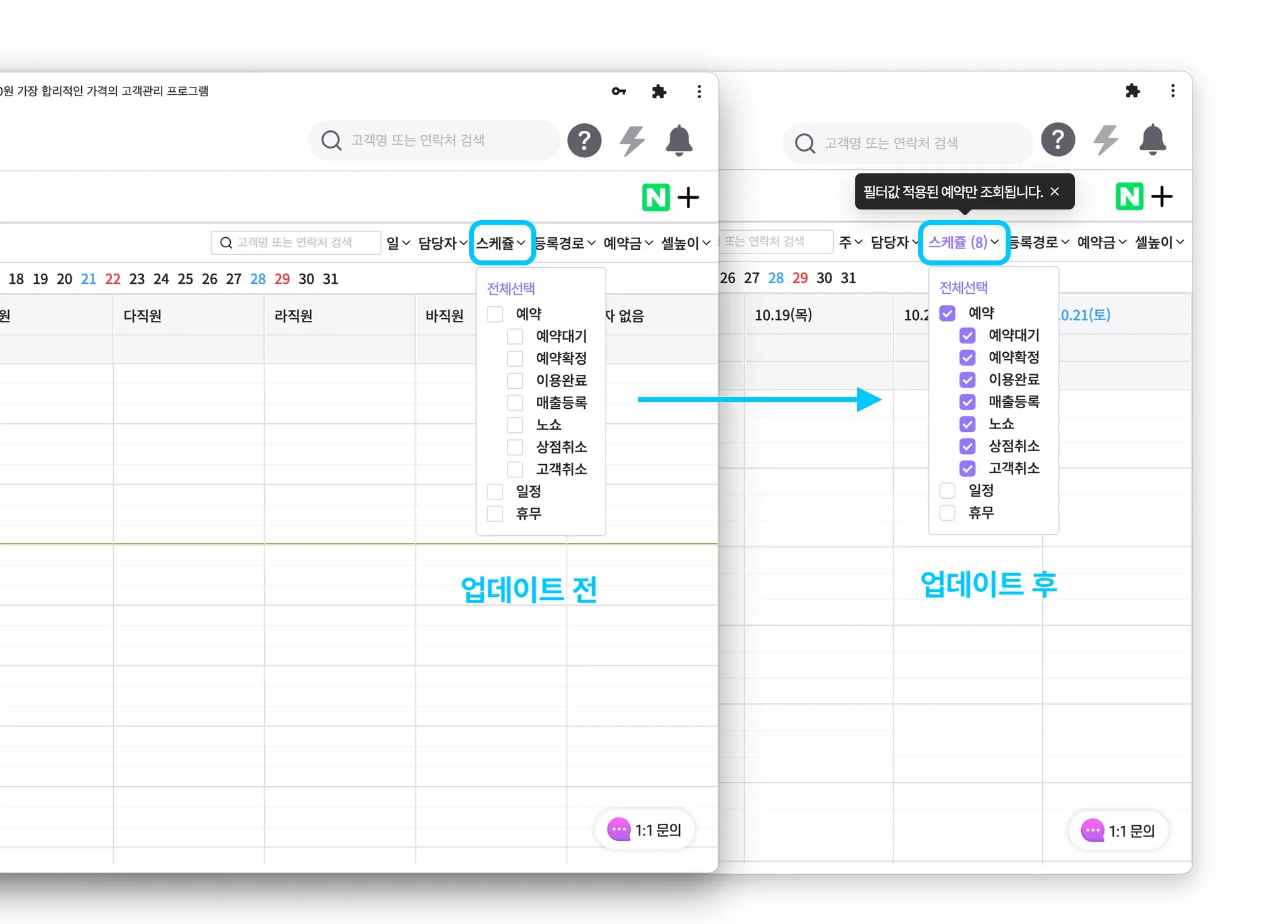Click the help question mark icon in left window
This screenshot has height=924, width=1288.
(584, 140)
